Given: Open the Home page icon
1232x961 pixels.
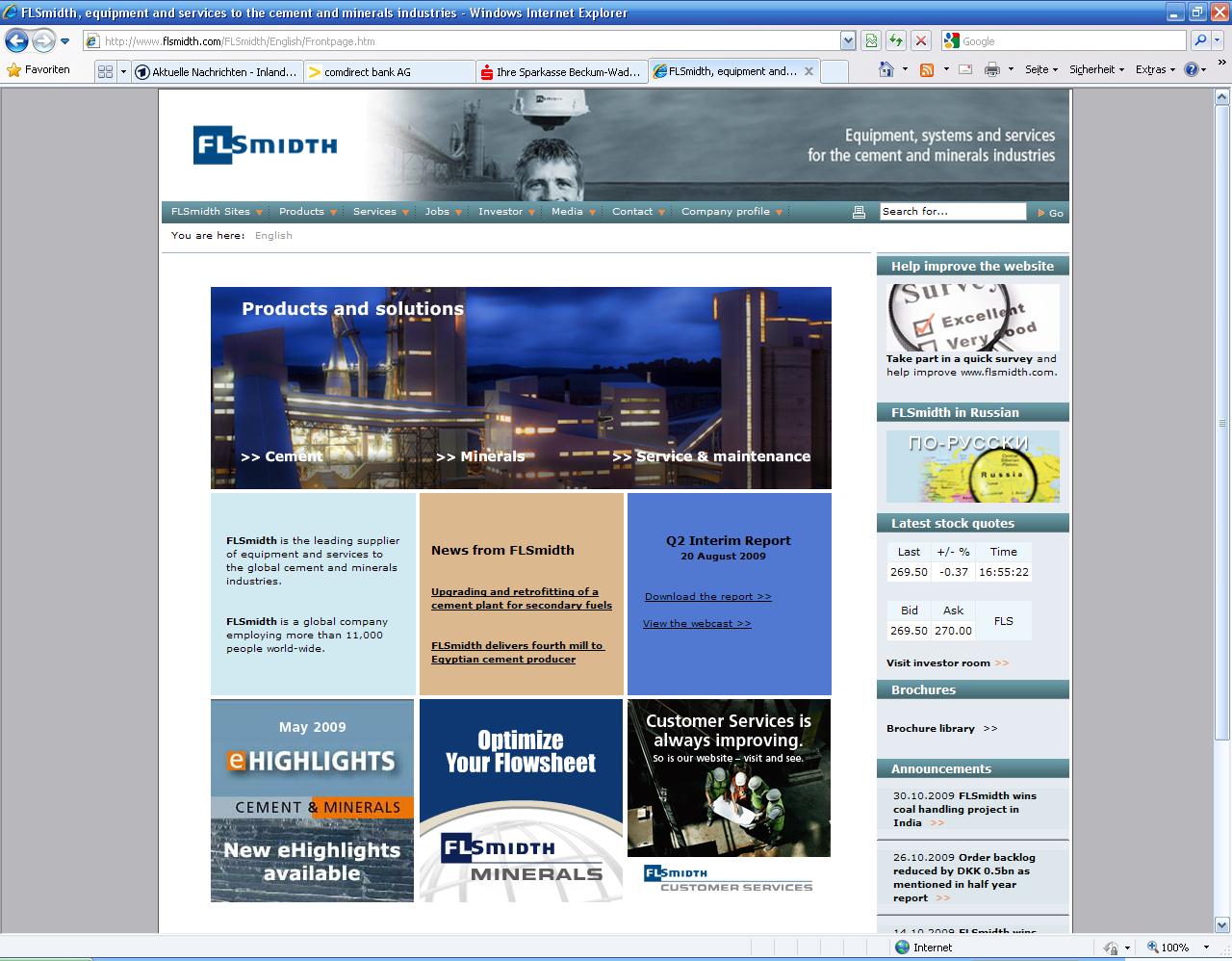Looking at the screenshot, I should click(886, 69).
